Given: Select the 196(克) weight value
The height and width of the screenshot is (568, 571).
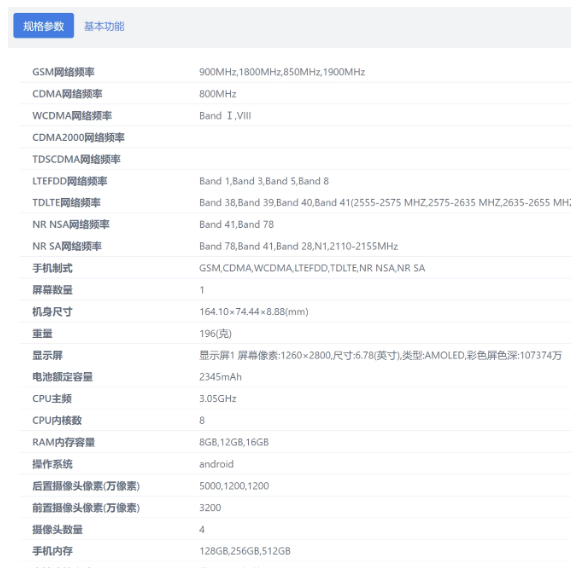Looking at the screenshot, I should coord(216,334).
